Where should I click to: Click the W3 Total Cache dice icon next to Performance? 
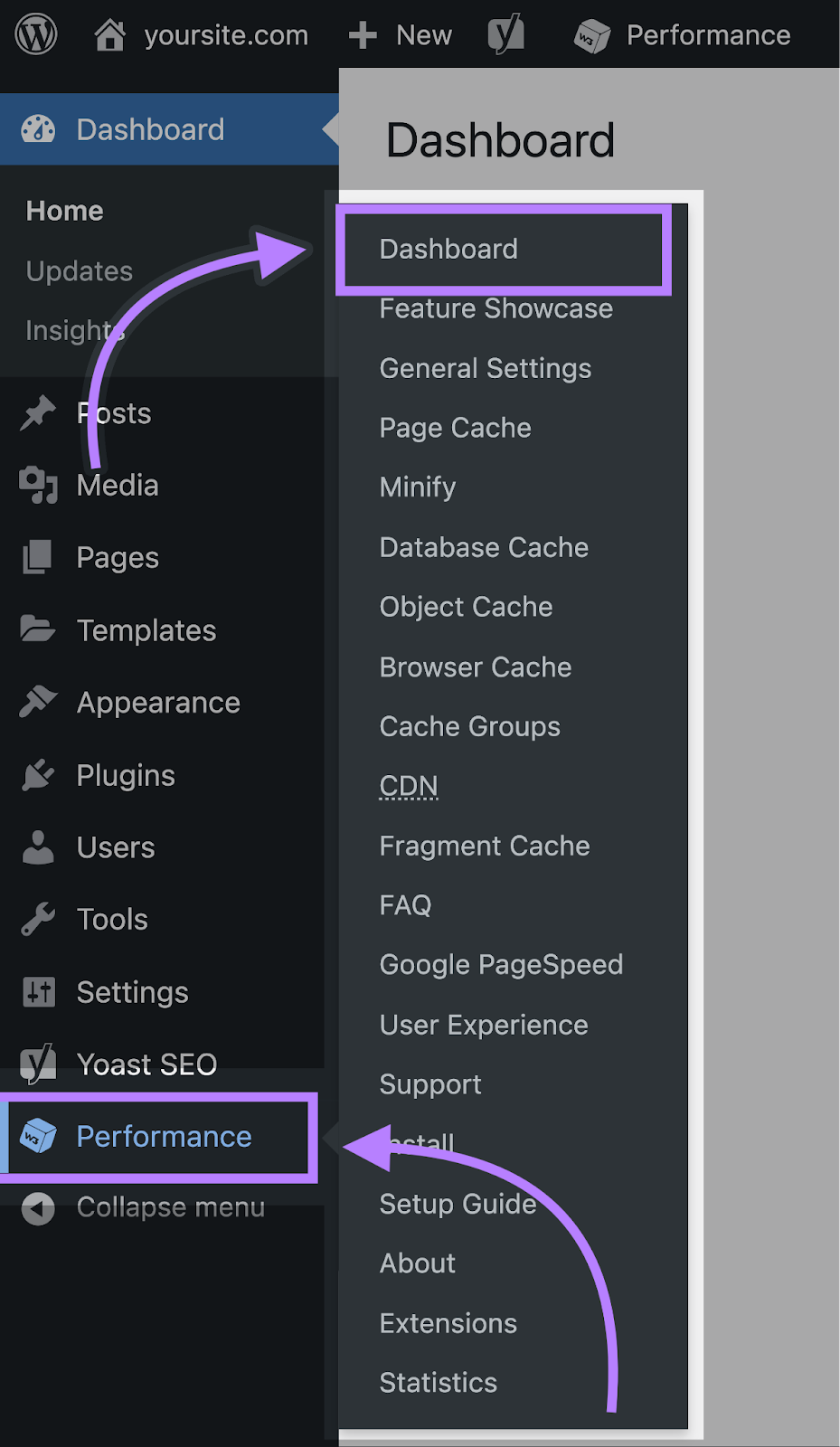click(x=37, y=1138)
